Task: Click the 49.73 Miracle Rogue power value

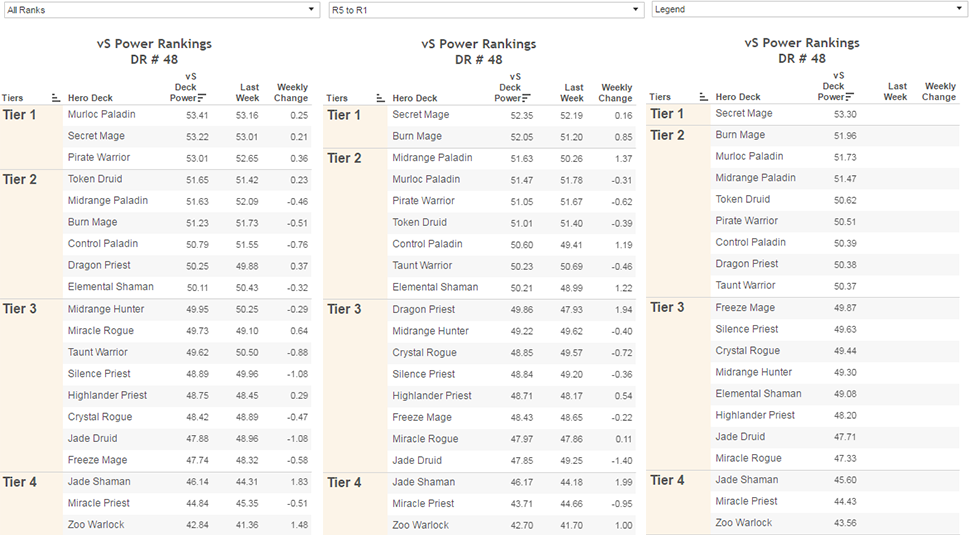Action: pyautogui.click(x=197, y=331)
